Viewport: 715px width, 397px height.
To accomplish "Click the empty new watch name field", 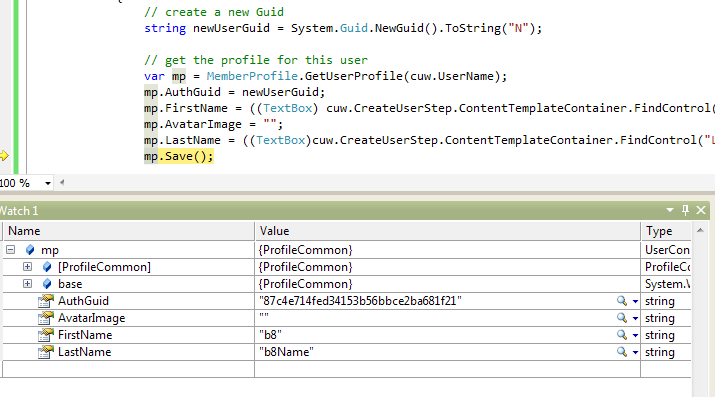I will tap(129, 369).
